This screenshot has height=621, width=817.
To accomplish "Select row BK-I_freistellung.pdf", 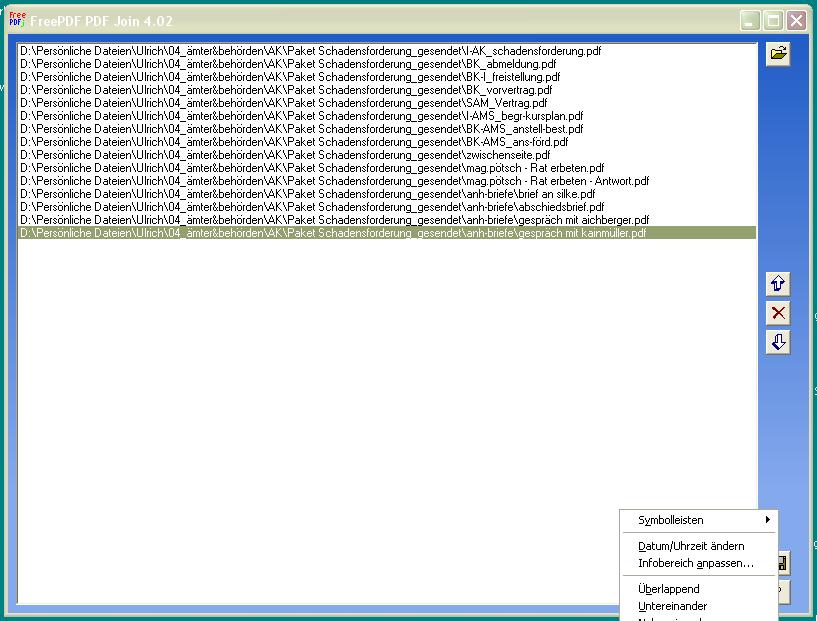I will pyautogui.click(x=387, y=77).
